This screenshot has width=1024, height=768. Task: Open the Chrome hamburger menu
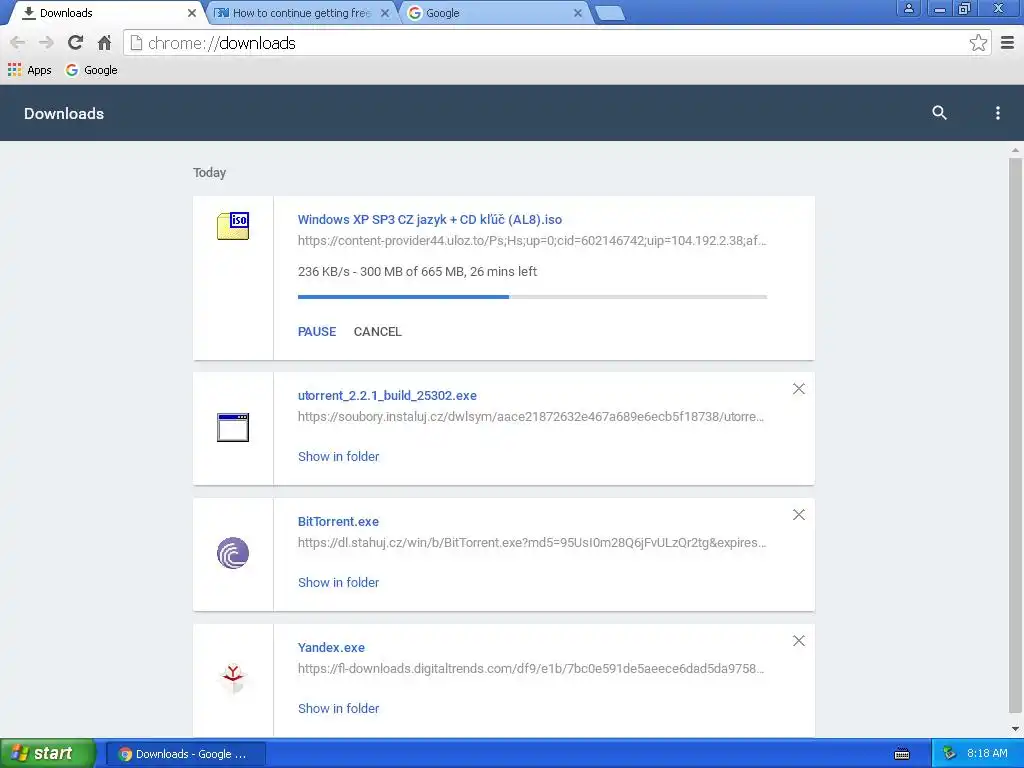(x=1007, y=43)
